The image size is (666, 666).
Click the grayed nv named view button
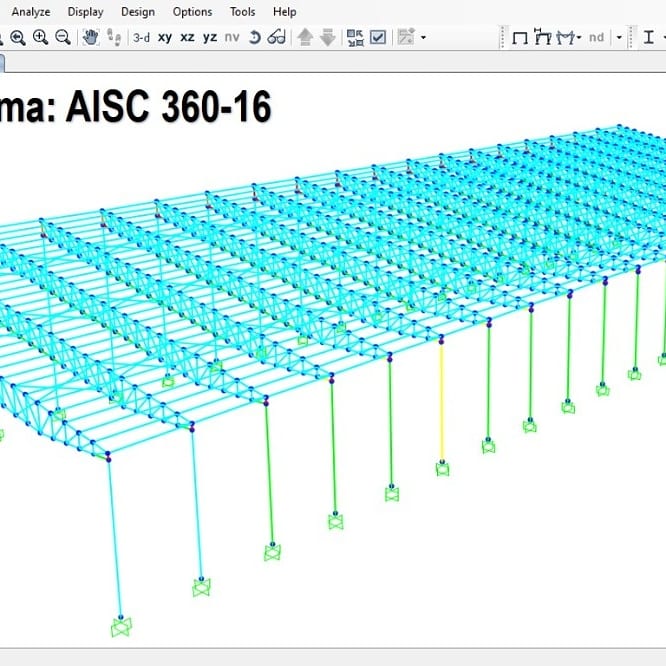tap(232, 38)
